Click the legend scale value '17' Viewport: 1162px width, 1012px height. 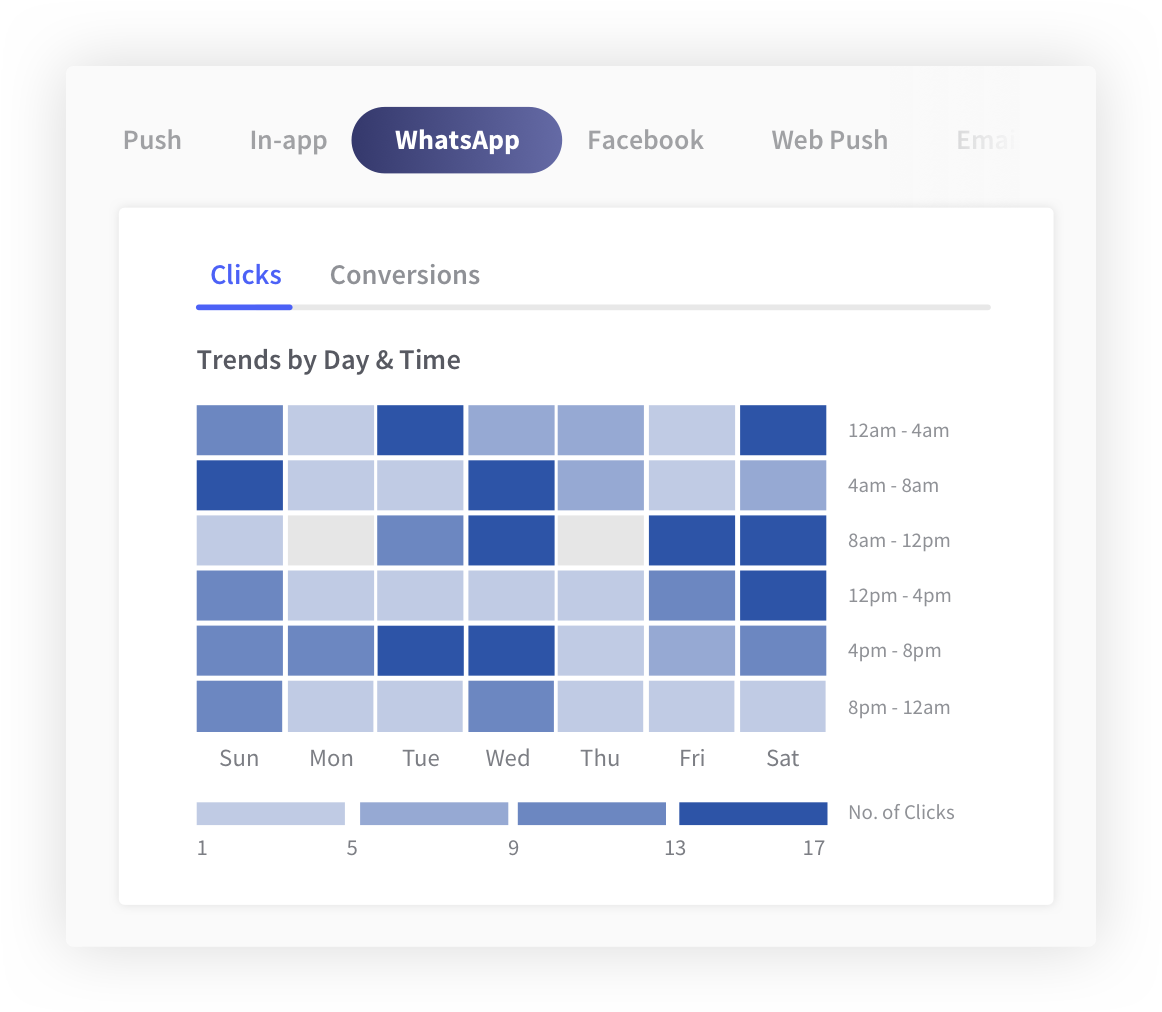[x=814, y=848]
